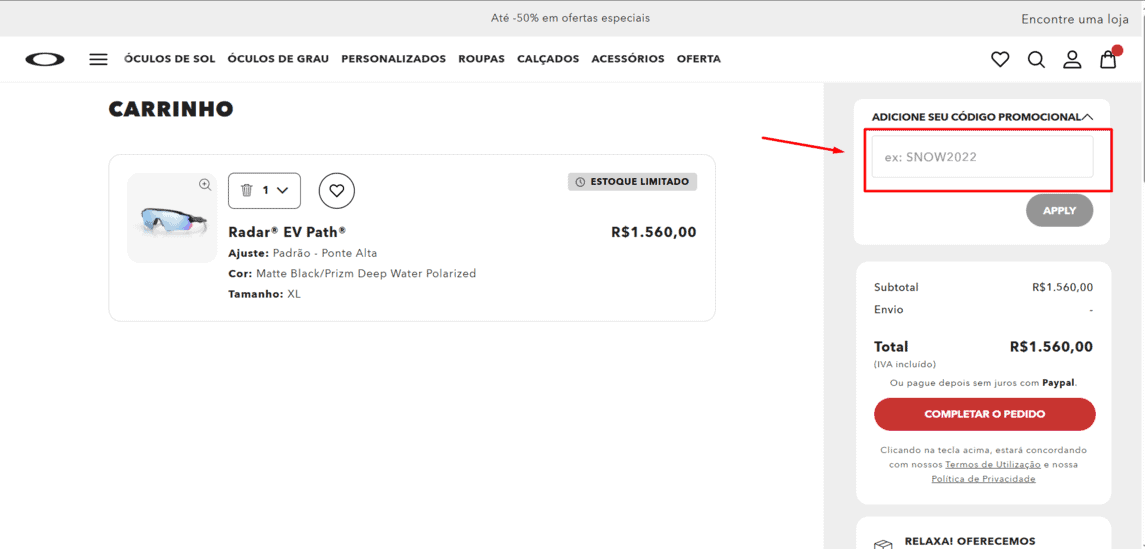Click the Radar EV Path product title
This screenshot has height=549, width=1145.
point(287,232)
